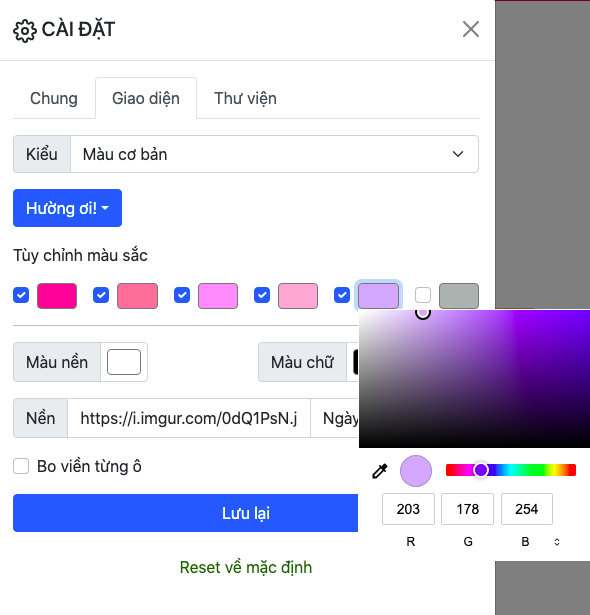This screenshot has width=590, height=615.
Task: Expand the Hường ơi! preset dropdown
Action: click(x=67, y=208)
